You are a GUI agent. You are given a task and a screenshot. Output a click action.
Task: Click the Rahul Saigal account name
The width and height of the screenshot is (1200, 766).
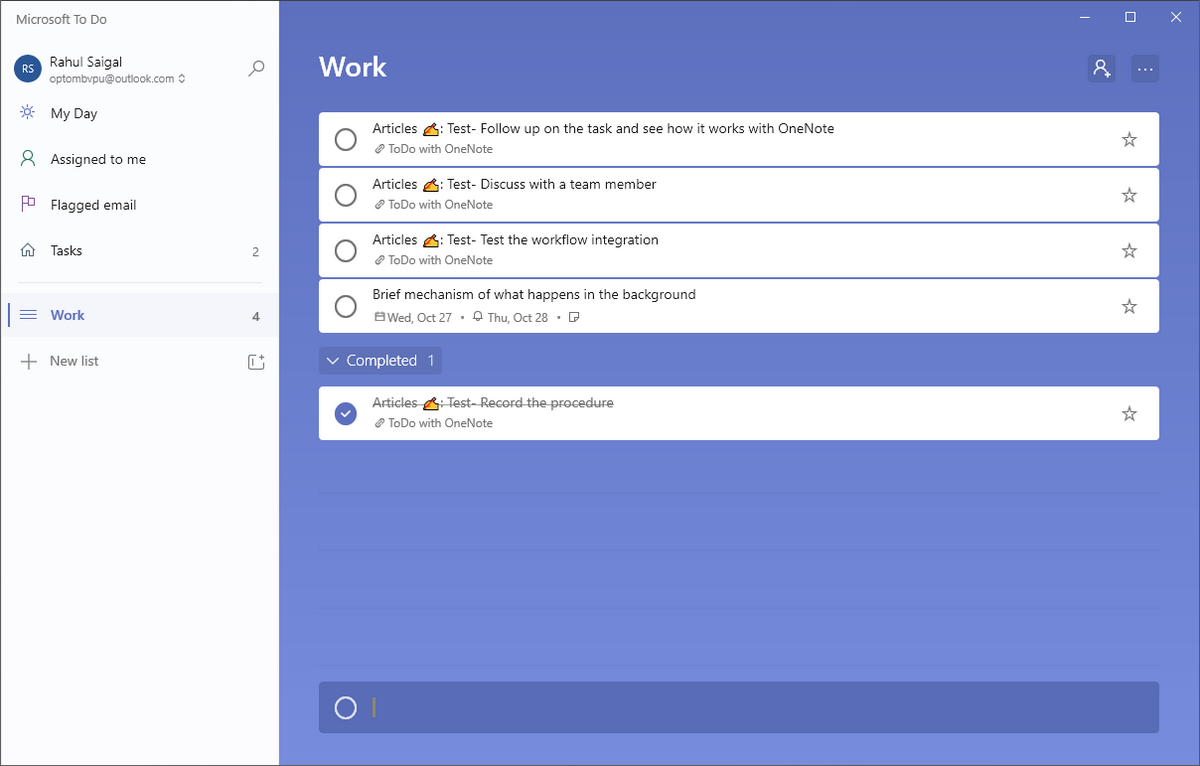86,62
